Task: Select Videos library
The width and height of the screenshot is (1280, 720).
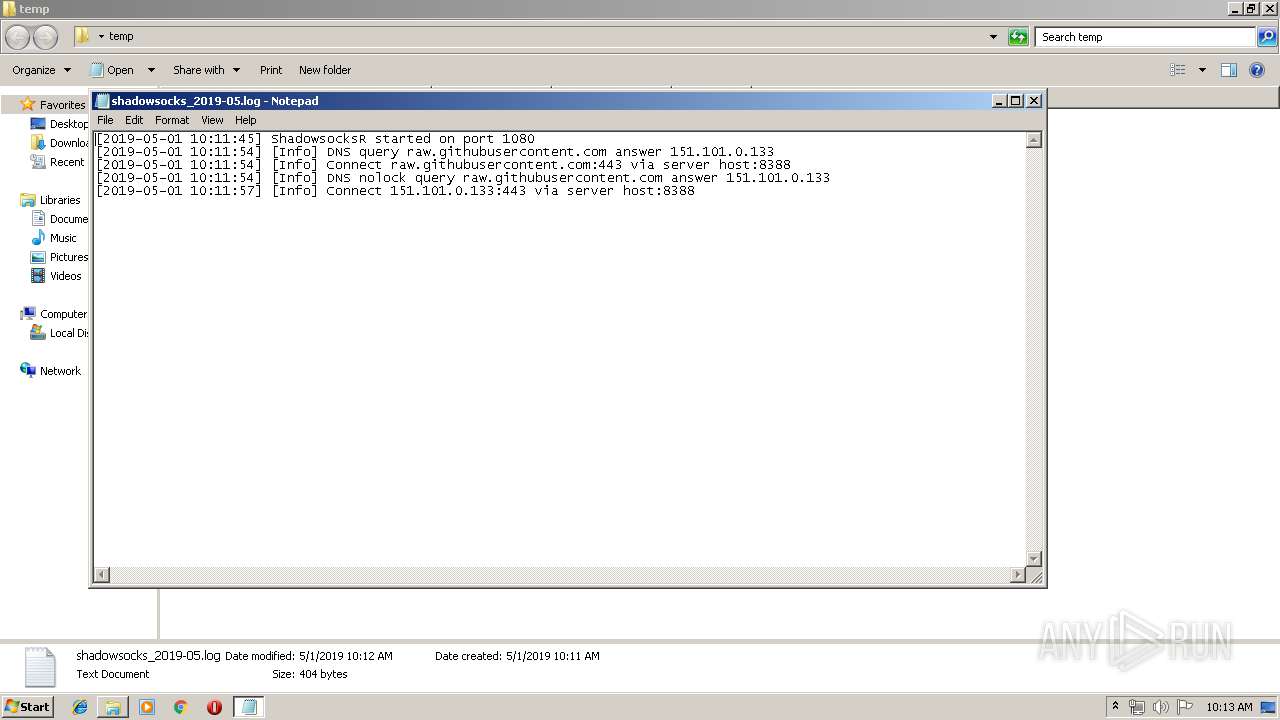Action: pyautogui.click(x=56, y=276)
